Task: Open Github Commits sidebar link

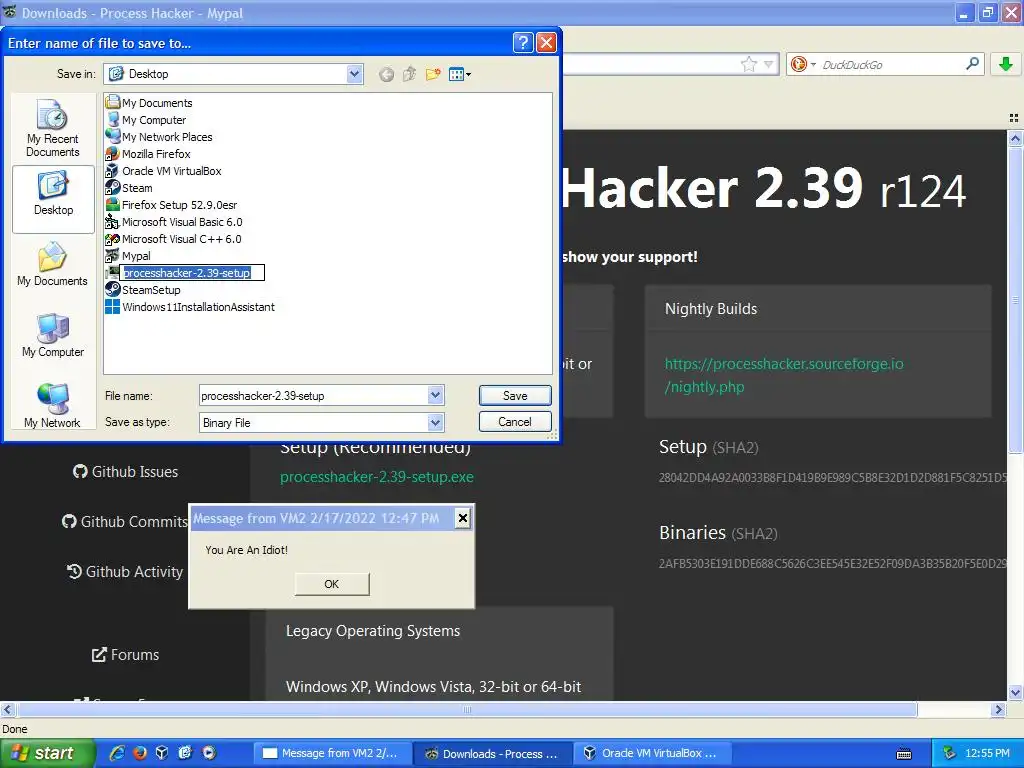Action: click(125, 521)
